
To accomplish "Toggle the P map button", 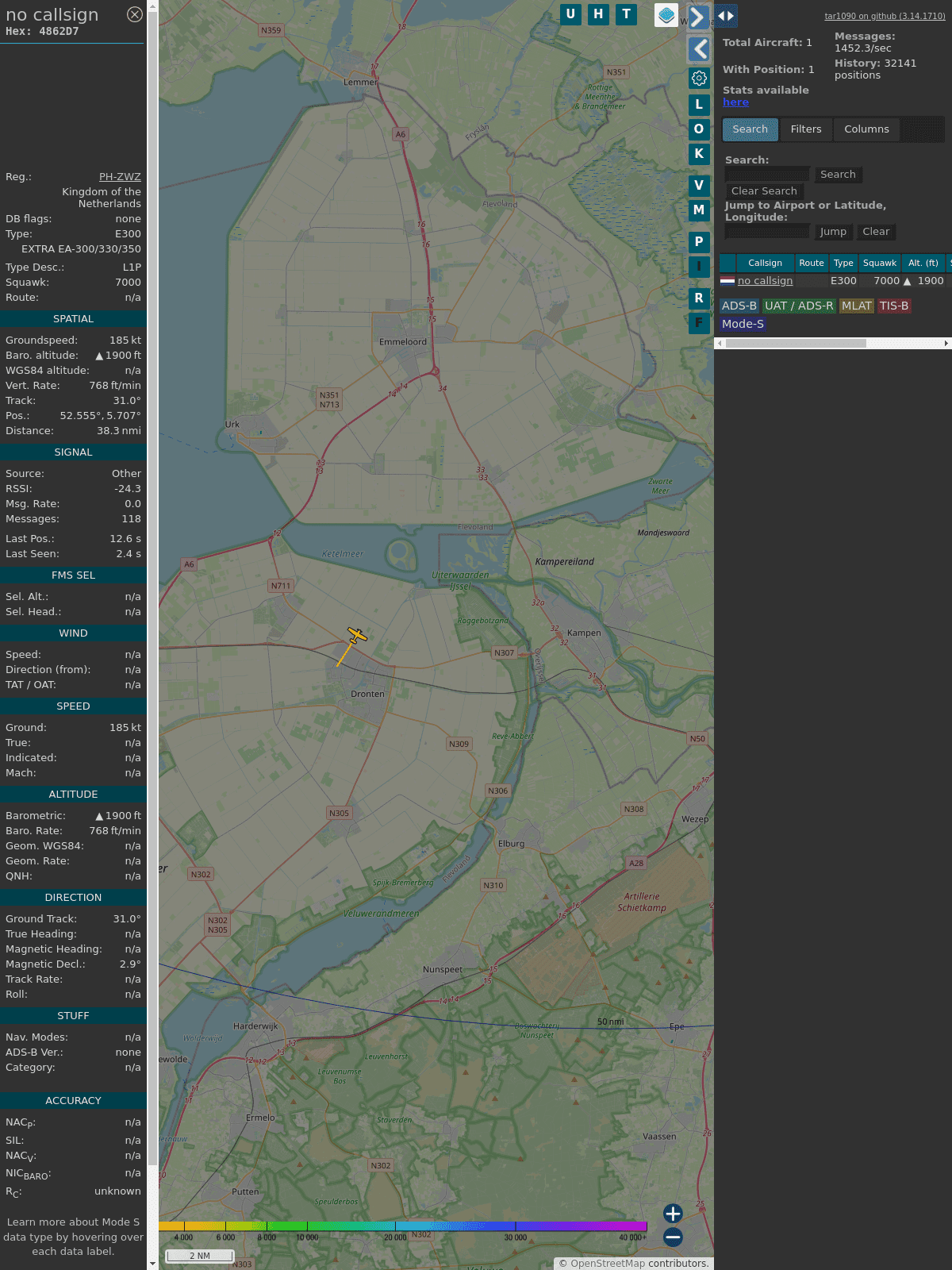I will [699, 242].
